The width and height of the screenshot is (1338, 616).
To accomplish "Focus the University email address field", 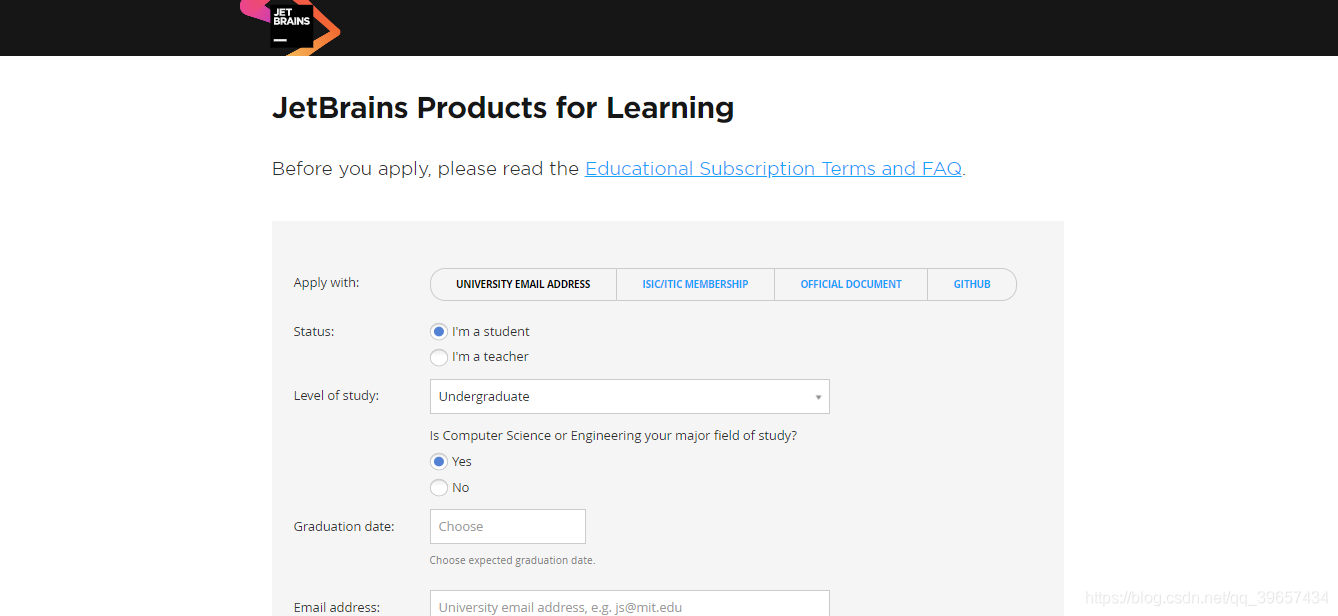I will coord(629,606).
